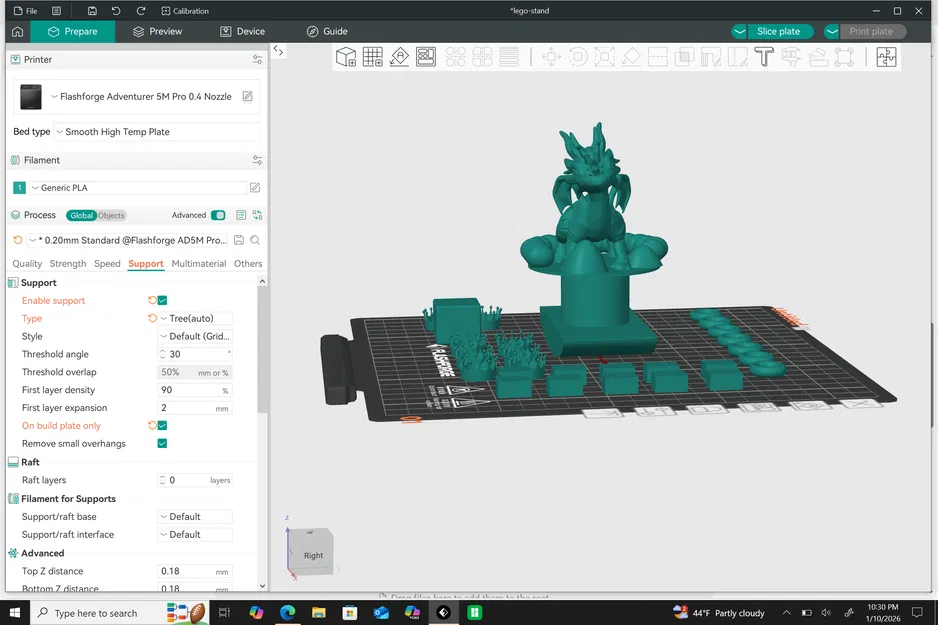Switch to the Quality settings tab
Viewport: 938px width, 625px height.
click(27, 264)
